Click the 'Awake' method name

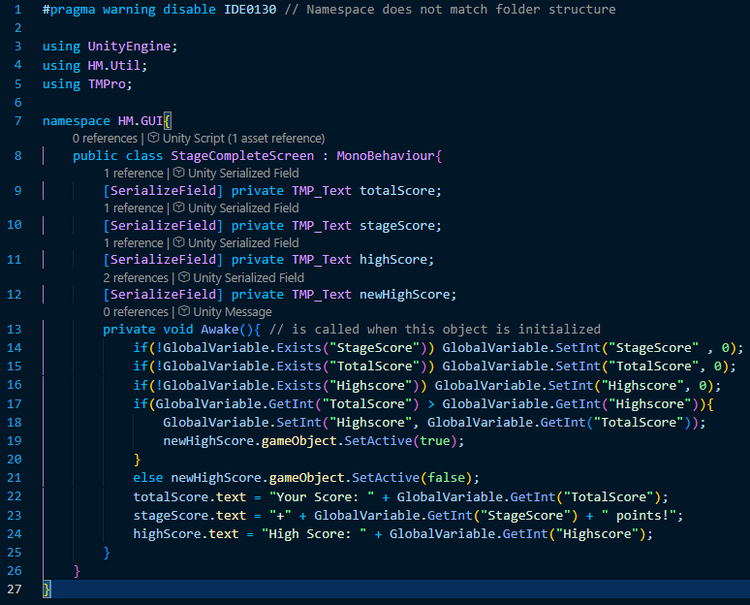pos(220,330)
